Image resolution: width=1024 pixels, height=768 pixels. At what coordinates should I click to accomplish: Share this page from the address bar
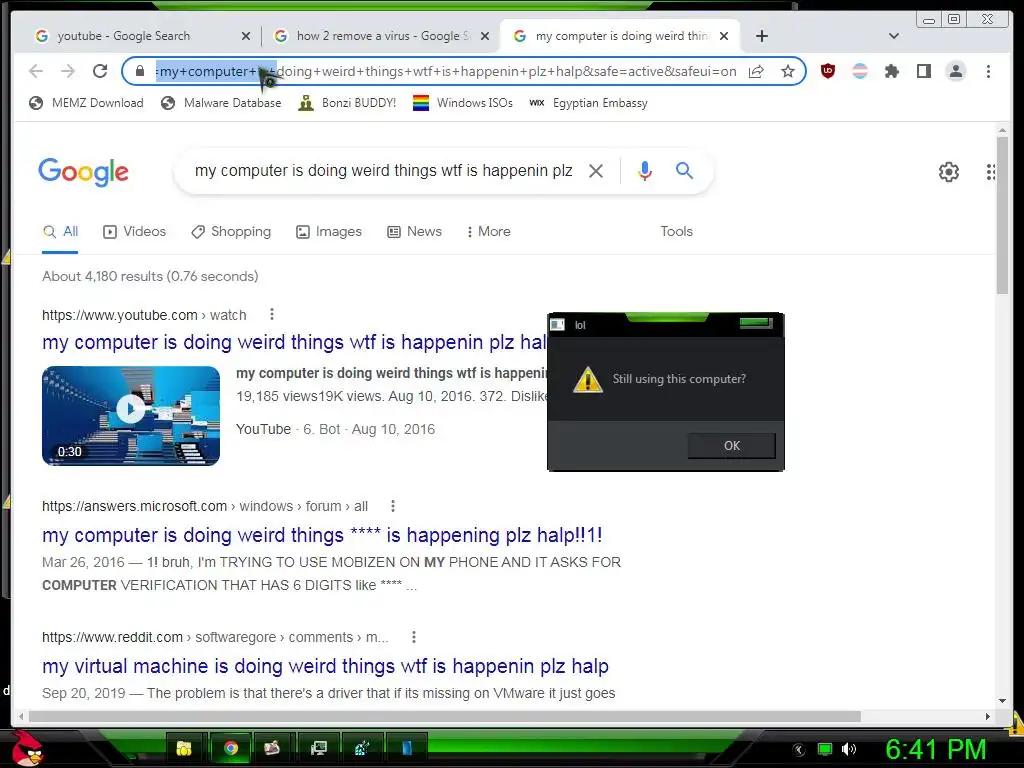[x=756, y=71]
